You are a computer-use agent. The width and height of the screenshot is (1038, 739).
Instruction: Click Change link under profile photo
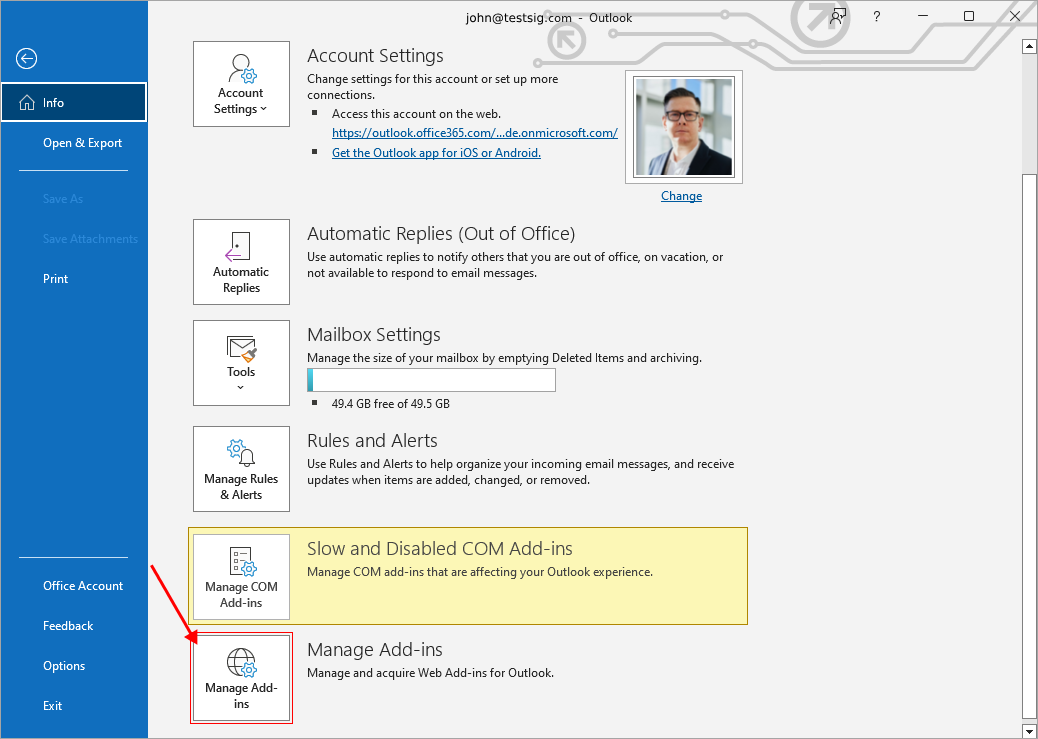coord(681,196)
